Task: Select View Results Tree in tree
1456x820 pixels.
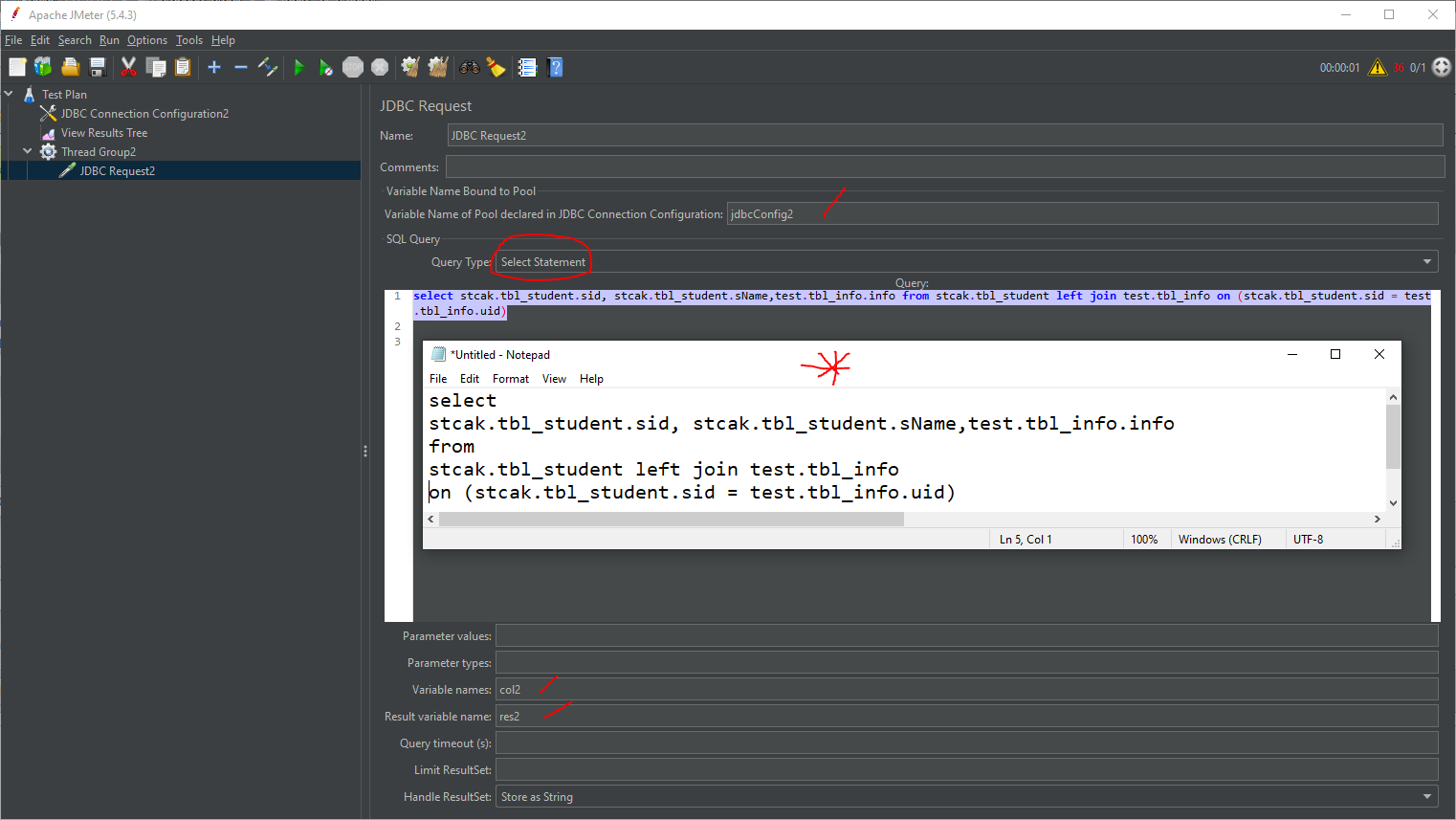Action: coord(104,133)
